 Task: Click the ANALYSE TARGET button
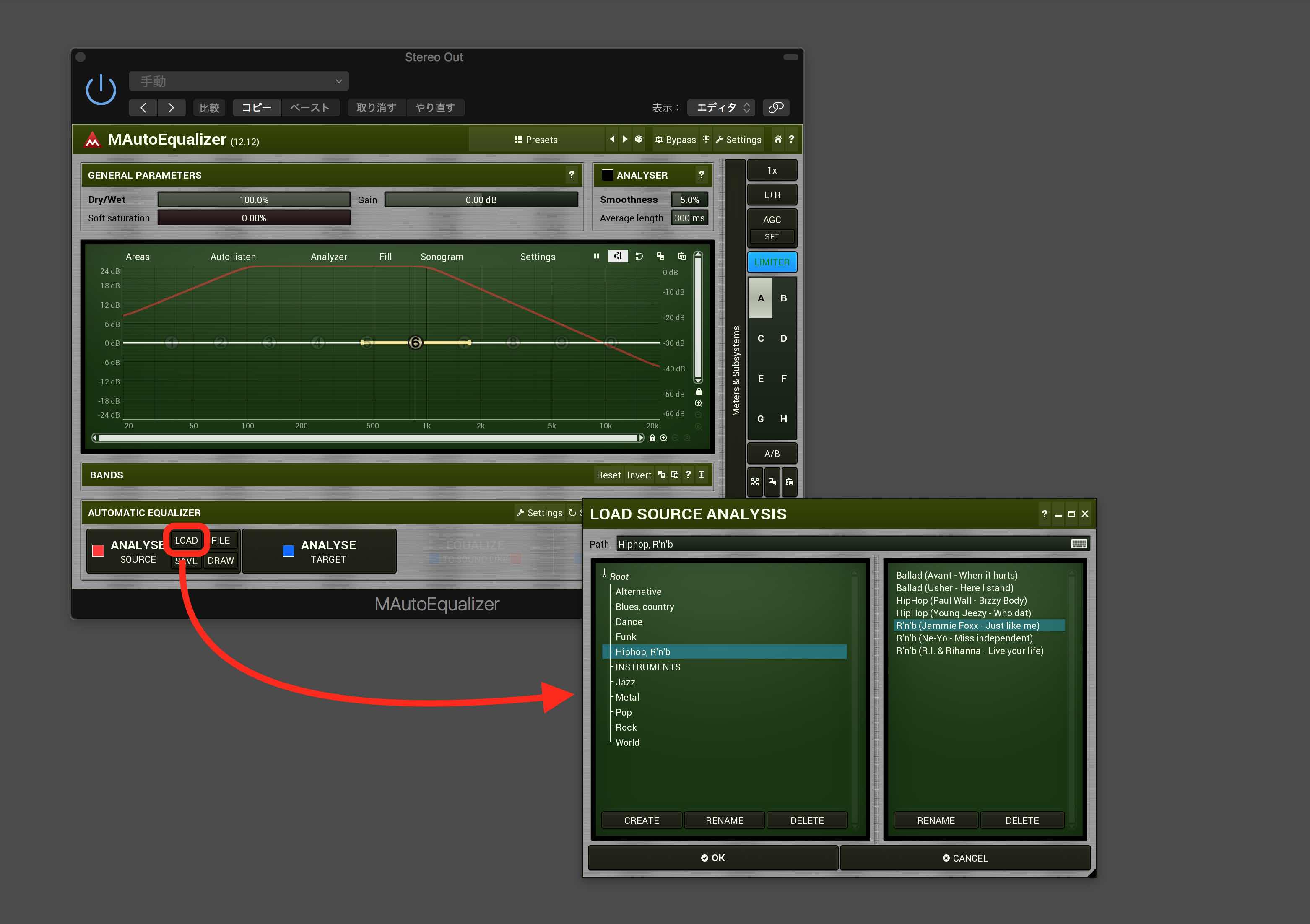click(x=320, y=552)
